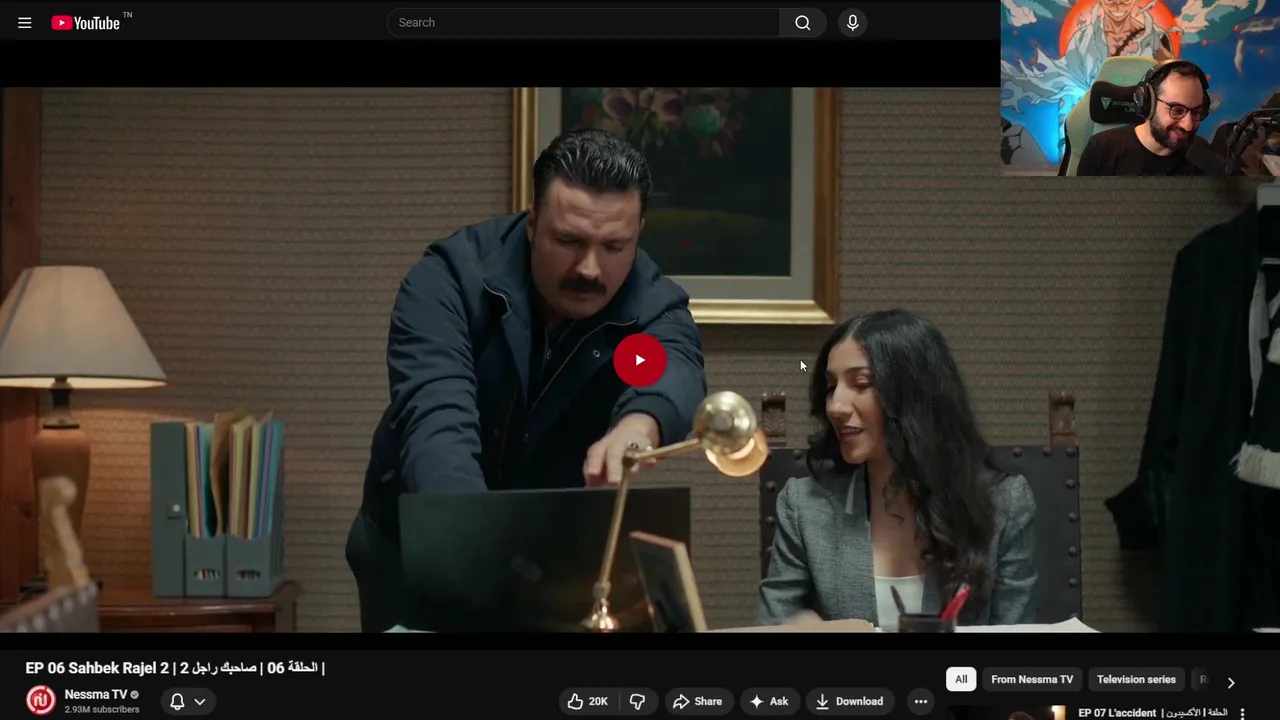This screenshot has height=720, width=1280.
Task: Open the EP 07 L'accident video title
Action: coord(1153,713)
